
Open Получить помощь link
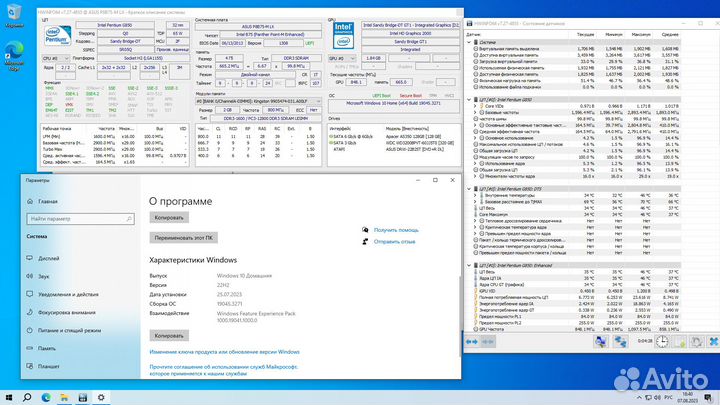coord(396,230)
